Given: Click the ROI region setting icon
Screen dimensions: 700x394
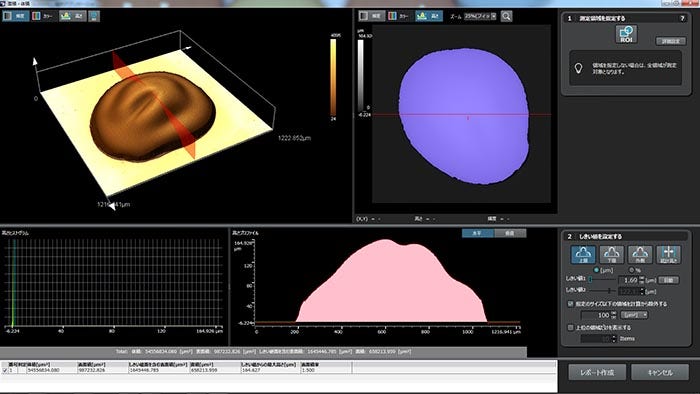Looking at the screenshot, I should pyautogui.click(x=626, y=34).
